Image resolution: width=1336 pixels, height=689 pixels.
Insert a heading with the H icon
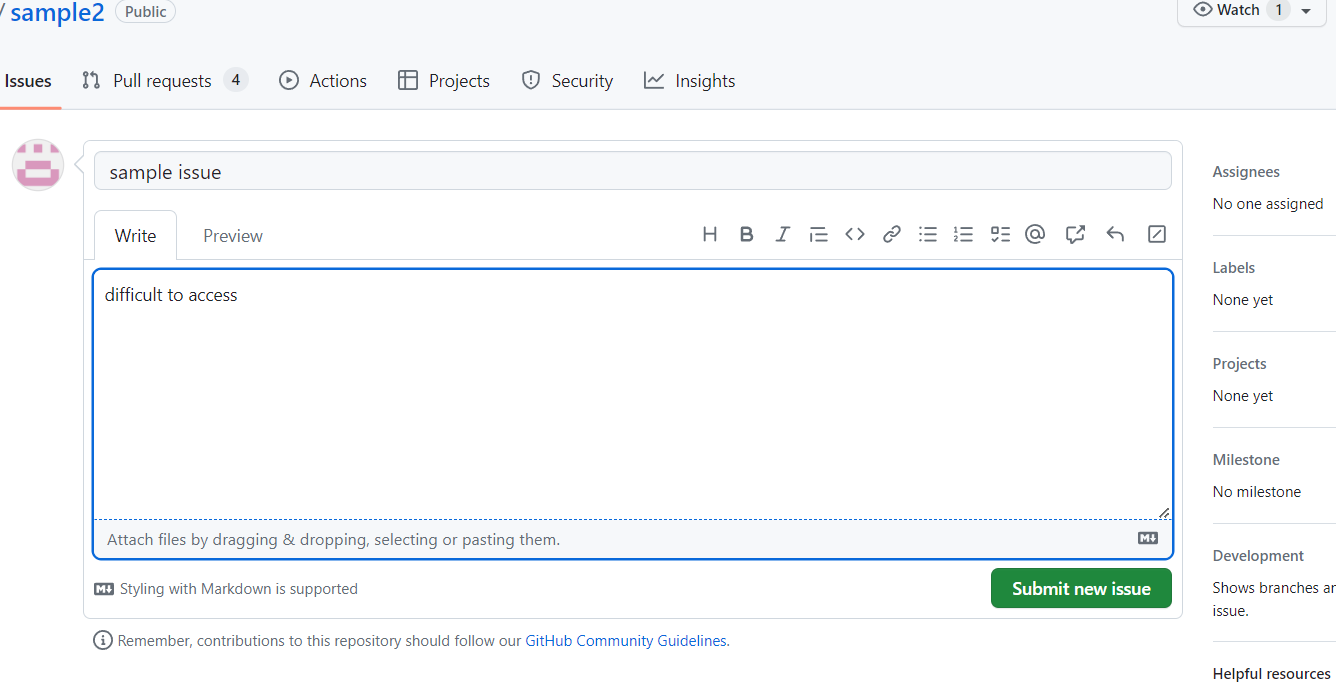[710, 234]
